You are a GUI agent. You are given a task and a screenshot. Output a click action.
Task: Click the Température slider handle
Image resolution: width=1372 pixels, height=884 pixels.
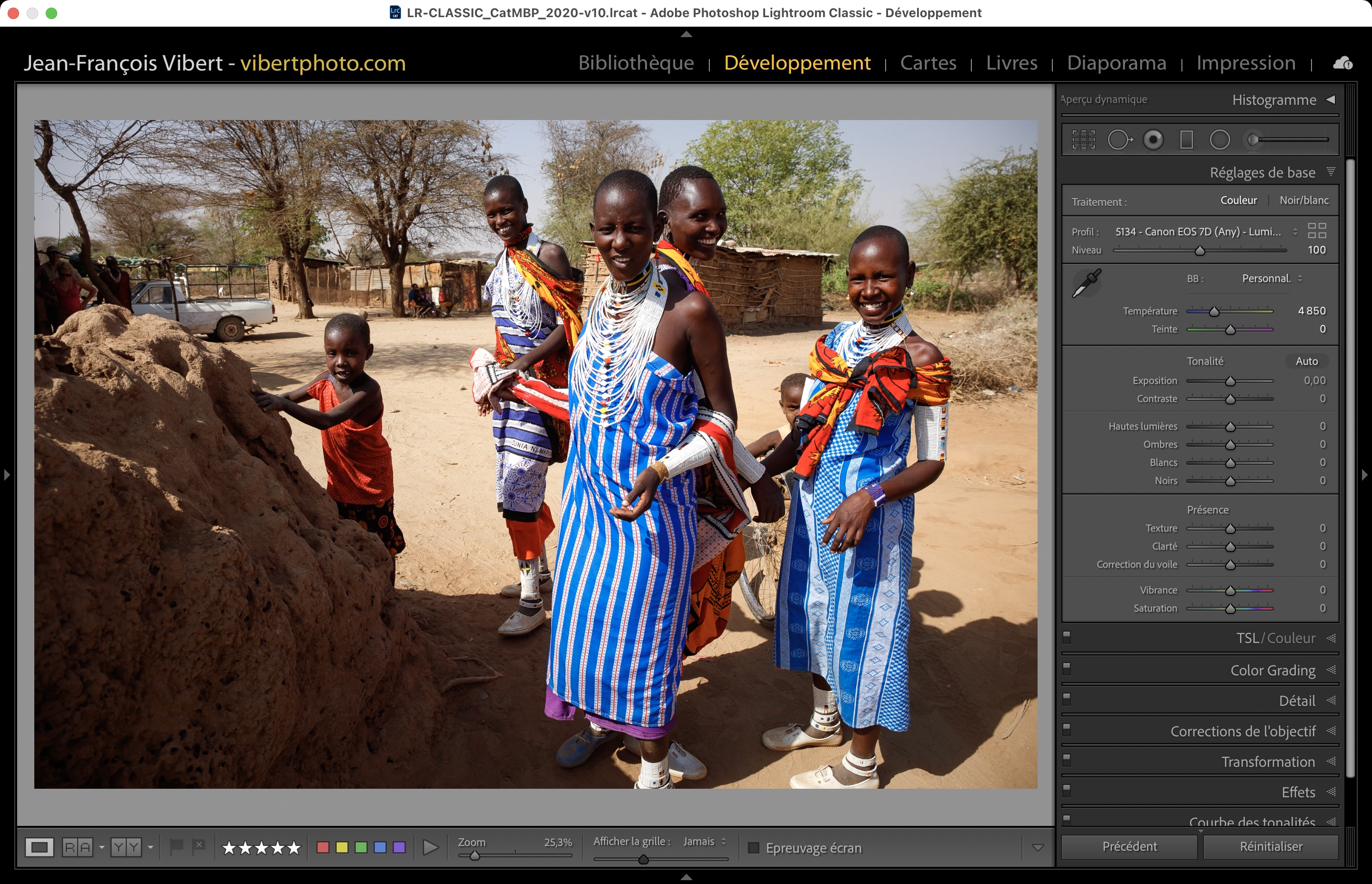(1213, 311)
